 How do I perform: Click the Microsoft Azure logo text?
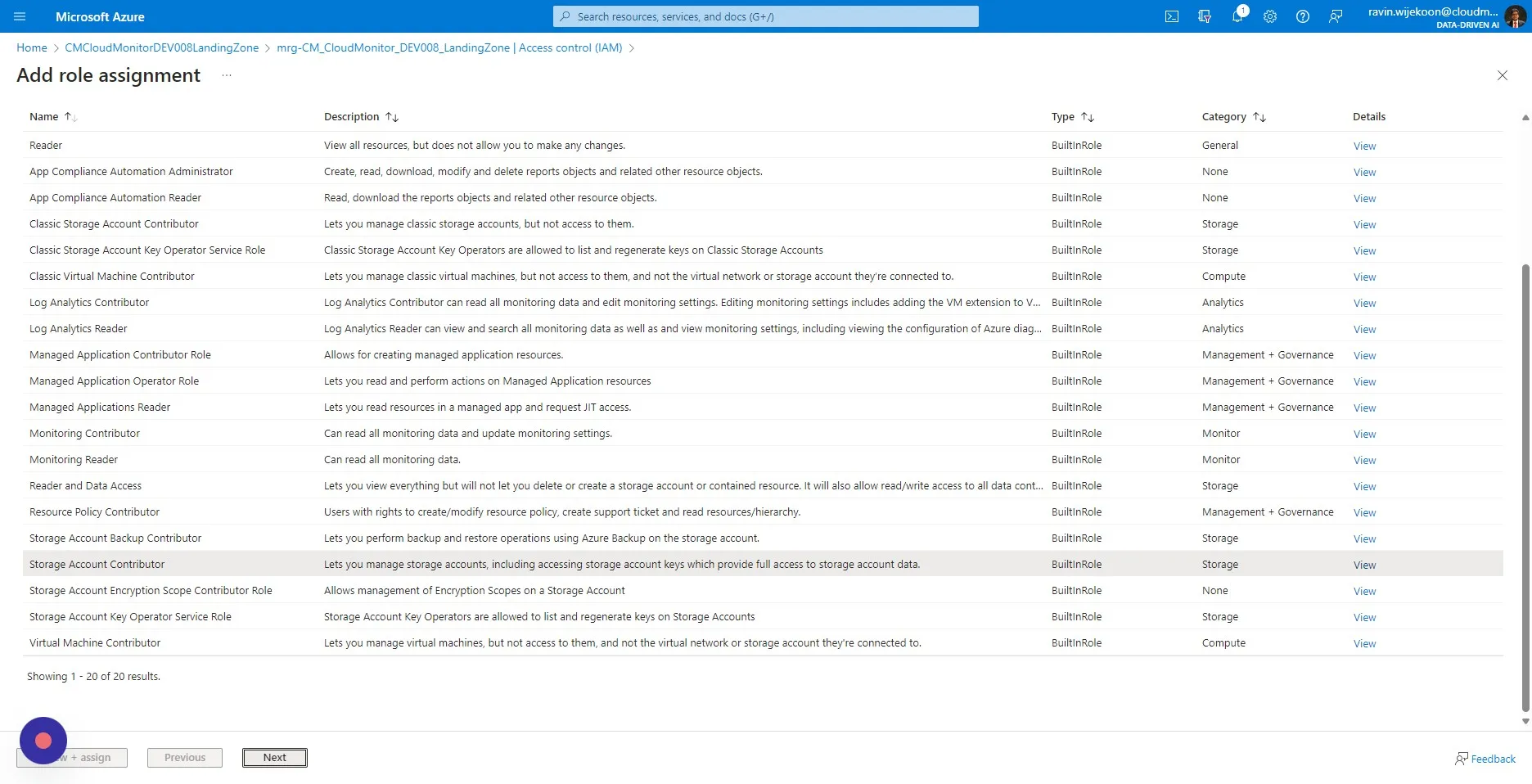[100, 16]
